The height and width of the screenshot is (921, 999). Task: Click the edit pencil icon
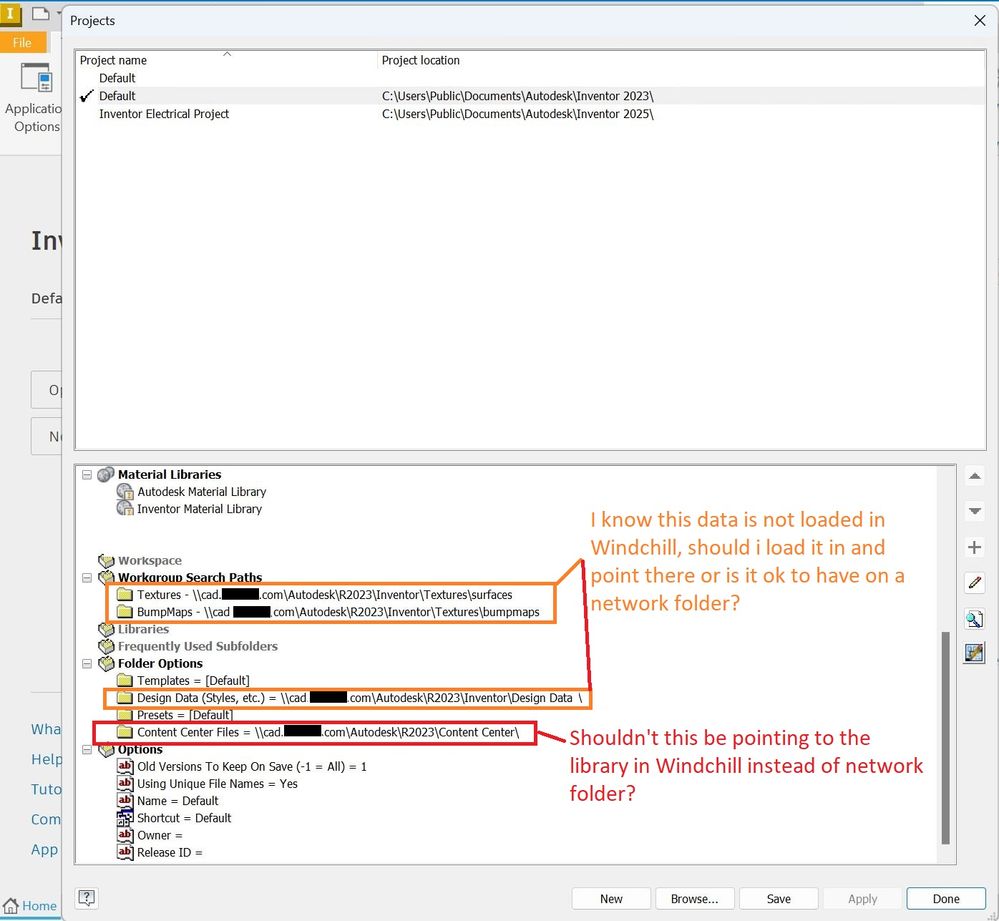[974, 582]
